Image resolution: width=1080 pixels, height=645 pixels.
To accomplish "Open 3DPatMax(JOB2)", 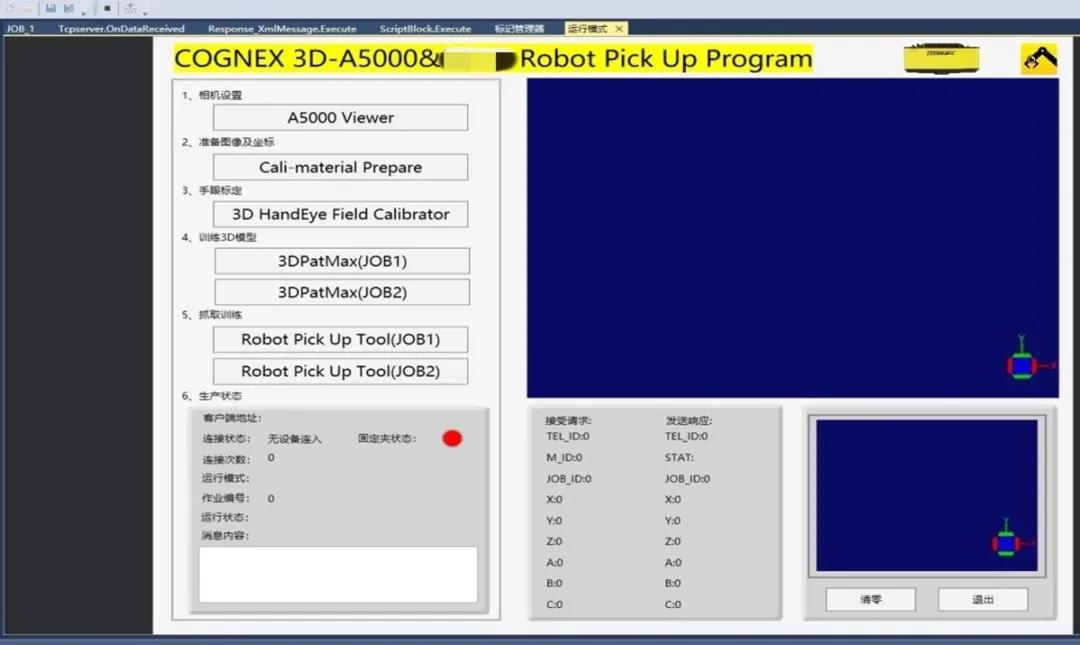I will [x=342, y=291].
